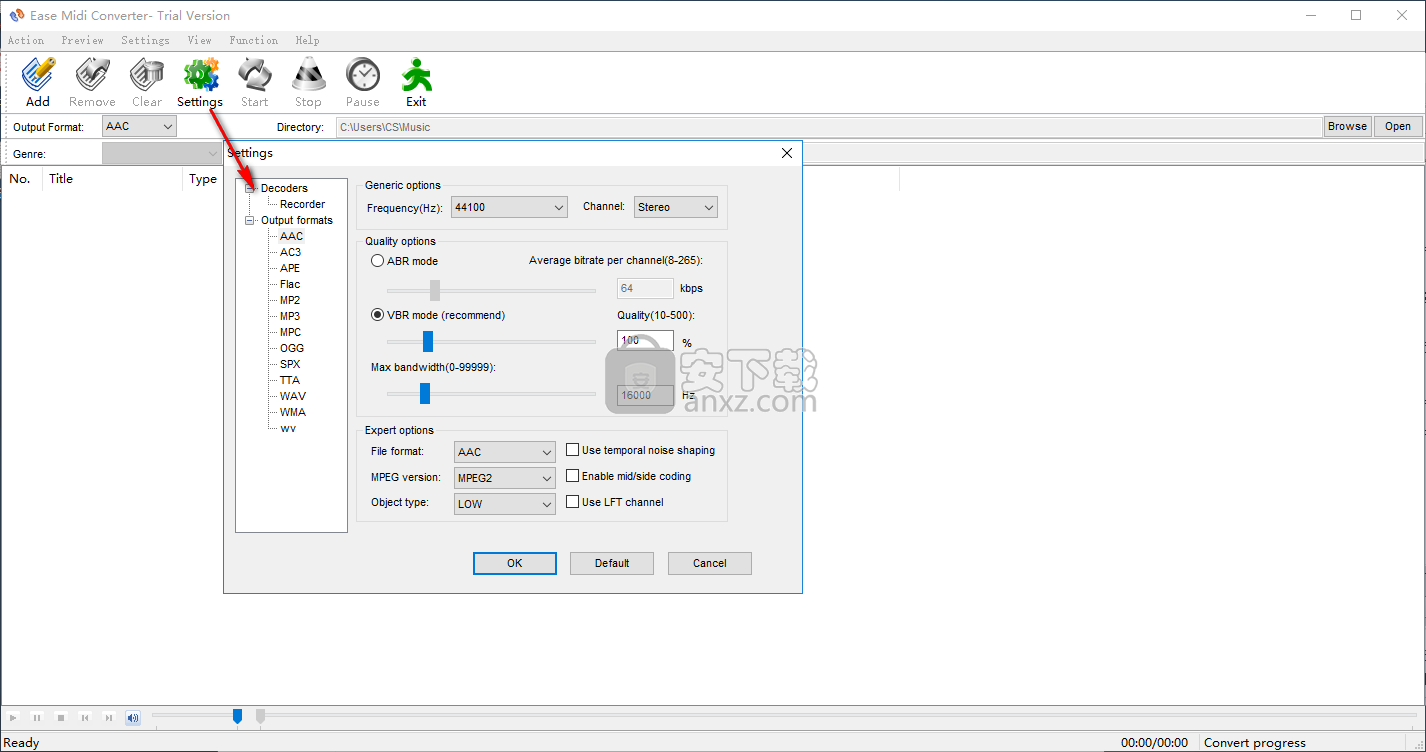This screenshot has width=1426, height=752.
Task: Open the Settings menu in the menu bar
Action: point(145,40)
